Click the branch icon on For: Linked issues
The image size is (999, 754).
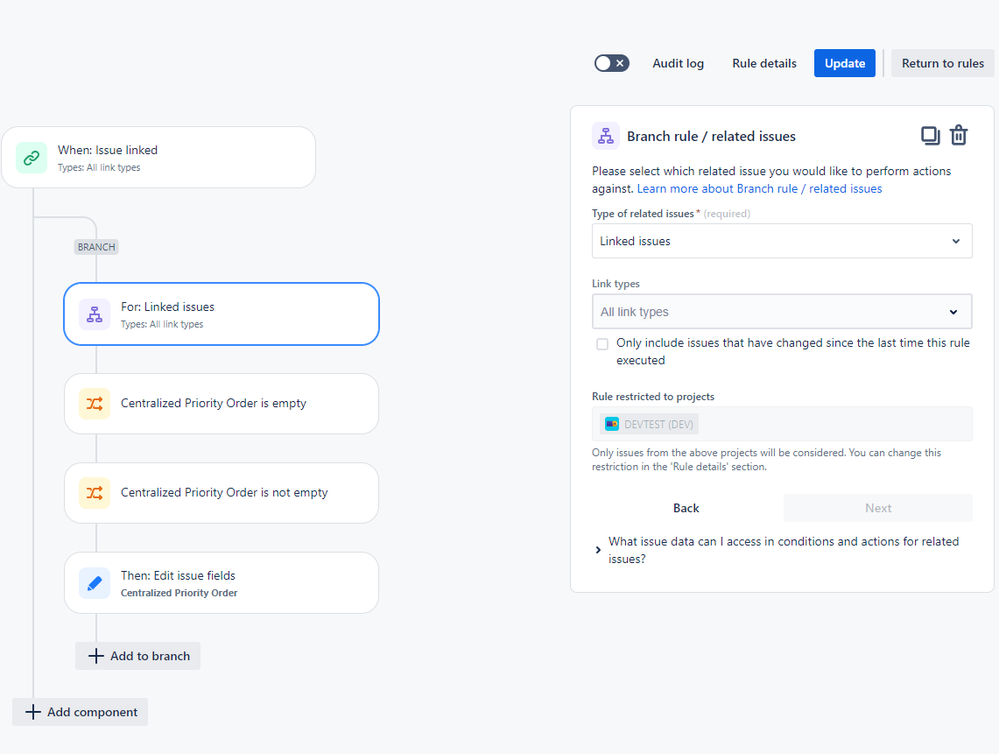(94, 314)
